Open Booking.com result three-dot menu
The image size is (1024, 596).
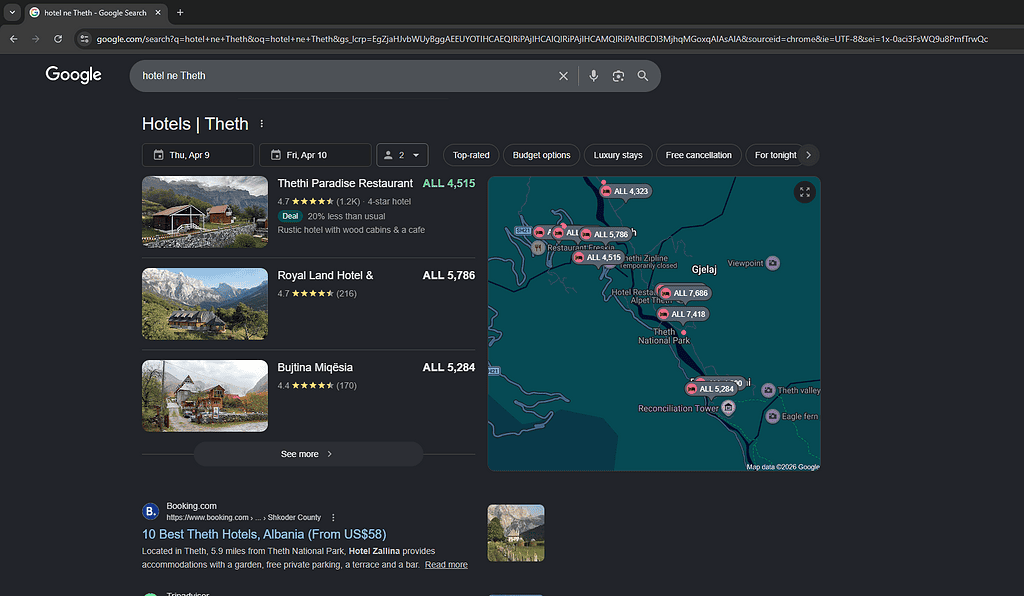coord(333,518)
